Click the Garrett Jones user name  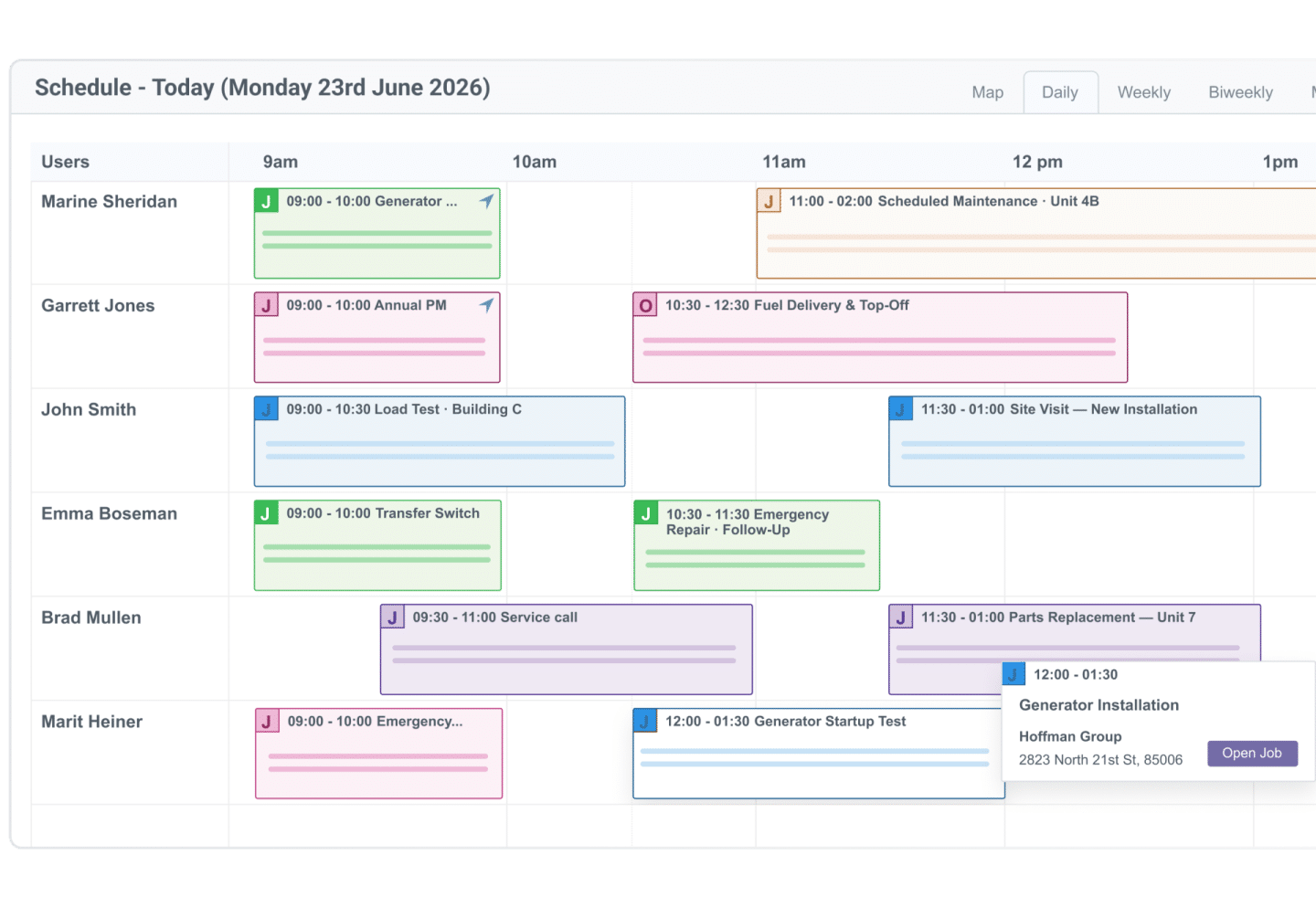pyautogui.click(x=98, y=306)
